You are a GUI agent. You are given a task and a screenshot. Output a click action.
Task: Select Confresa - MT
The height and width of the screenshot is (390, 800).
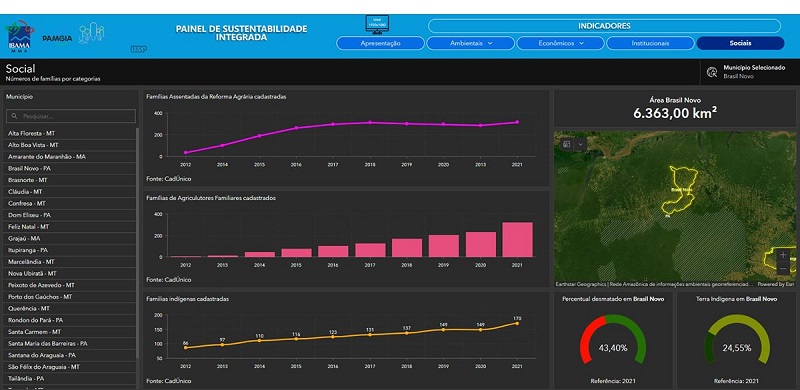pos(70,203)
